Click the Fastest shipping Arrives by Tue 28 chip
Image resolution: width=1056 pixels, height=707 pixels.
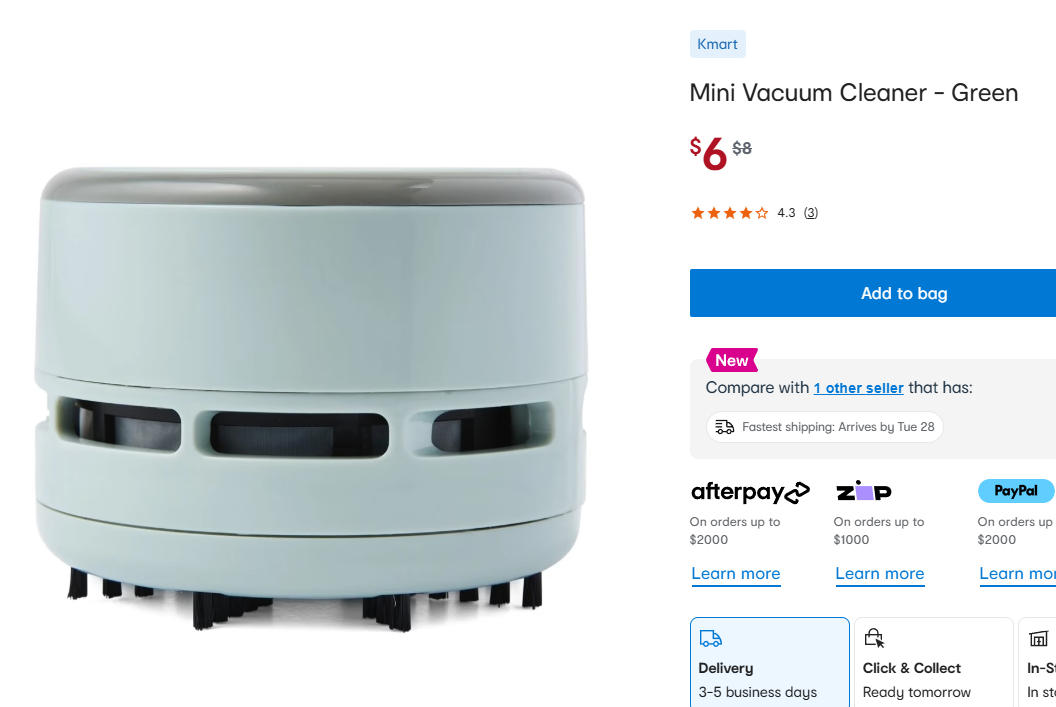click(x=824, y=427)
